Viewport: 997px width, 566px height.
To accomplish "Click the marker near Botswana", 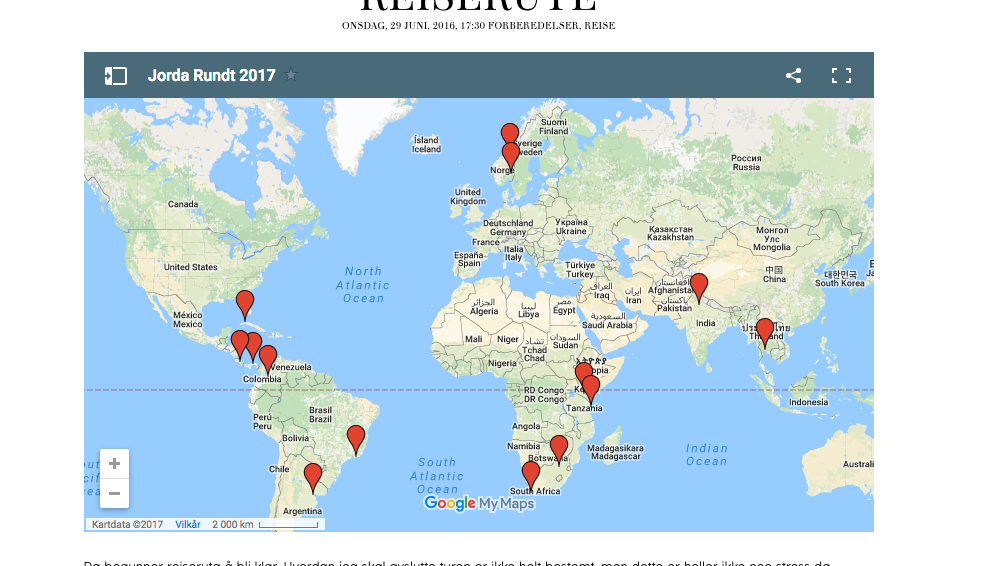I will [x=559, y=447].
